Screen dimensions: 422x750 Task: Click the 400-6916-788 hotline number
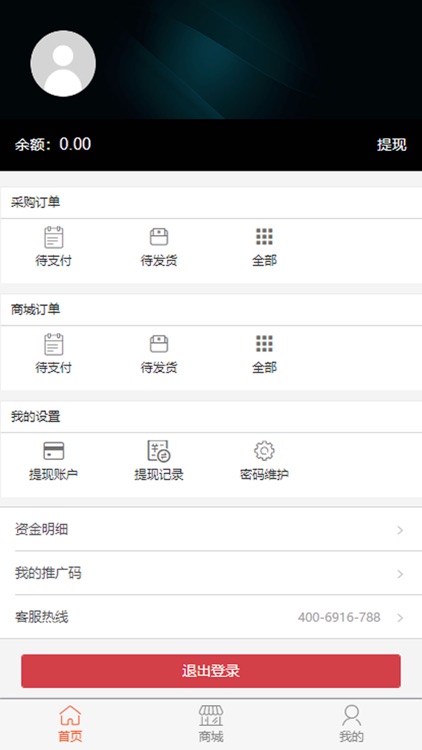(339, 618)
